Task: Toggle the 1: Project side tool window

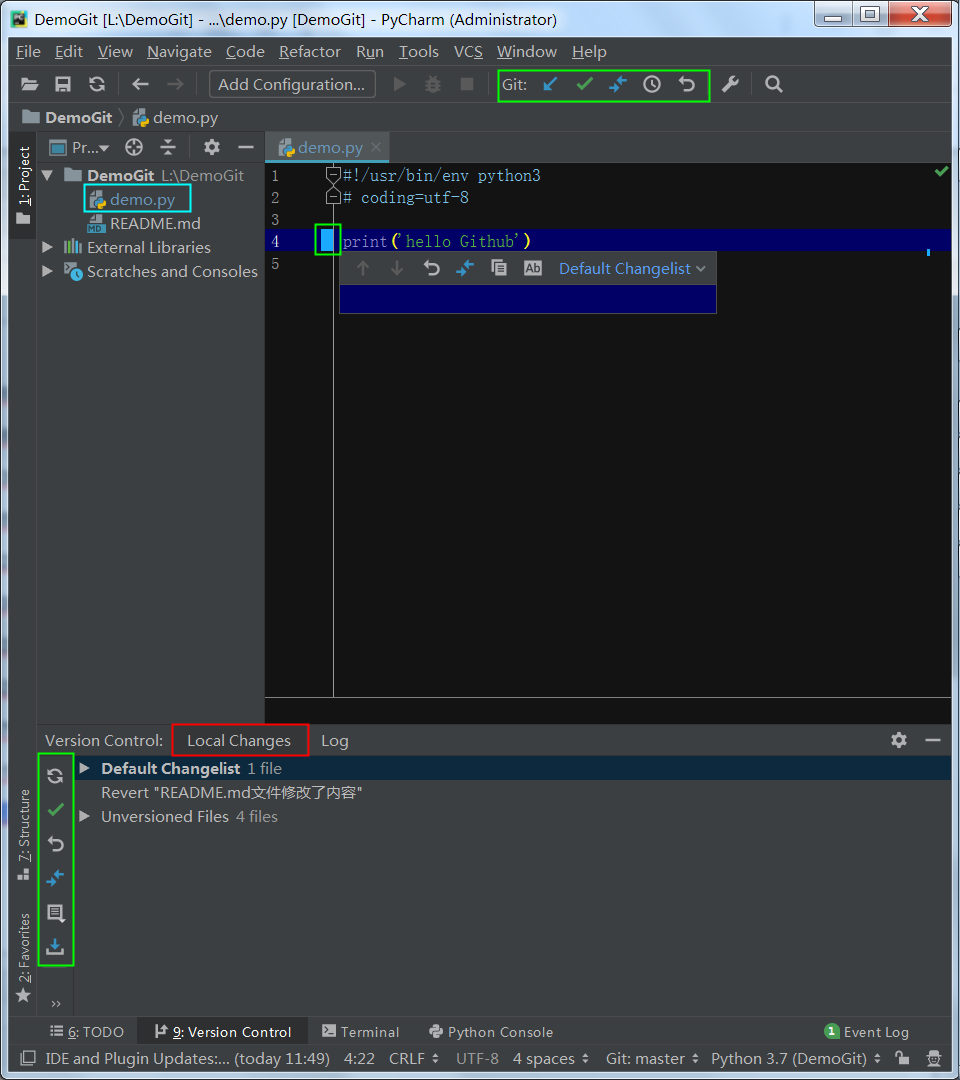Action: tap(24, 185)
